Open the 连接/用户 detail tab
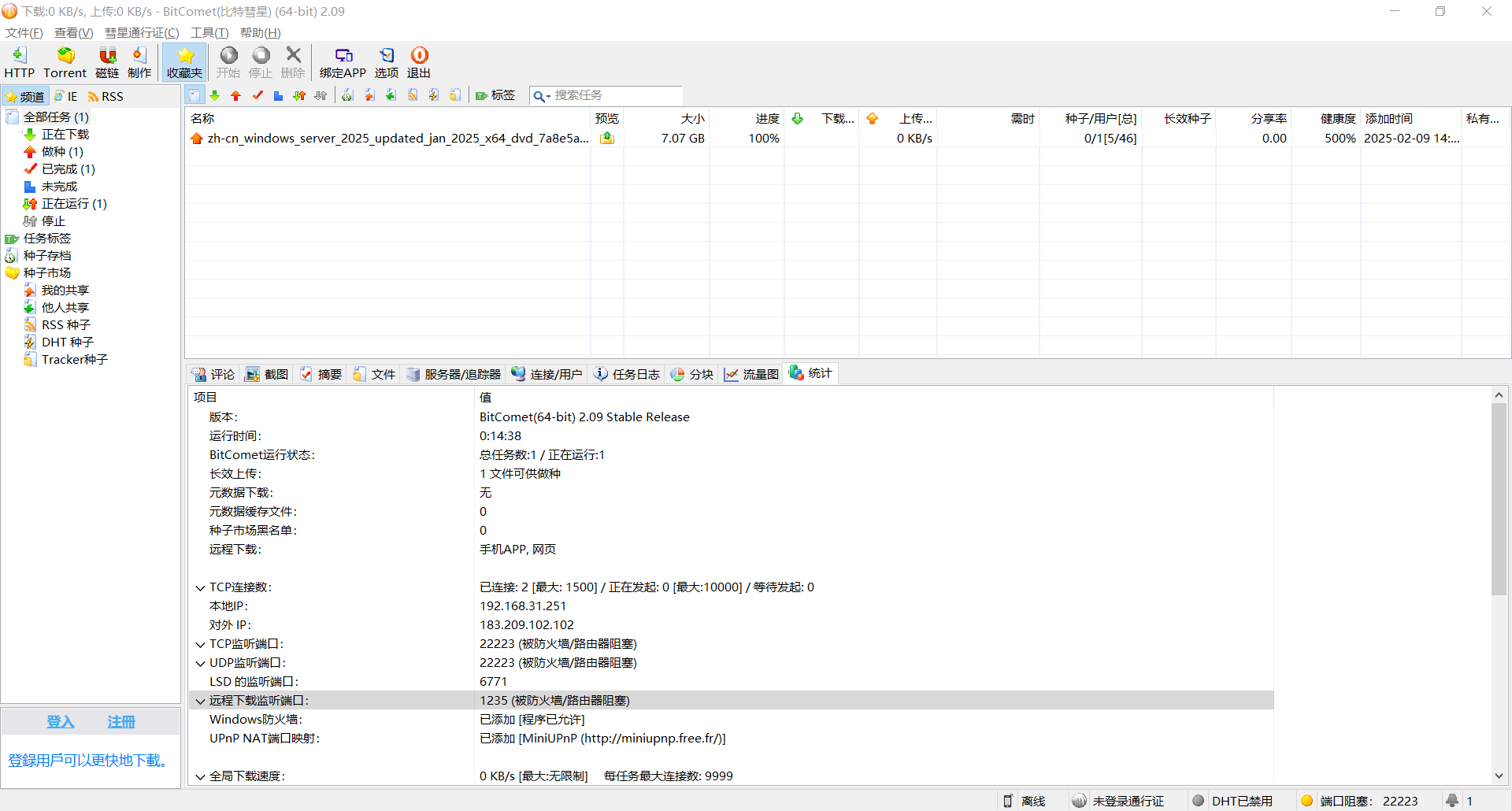 coord(547,374)
